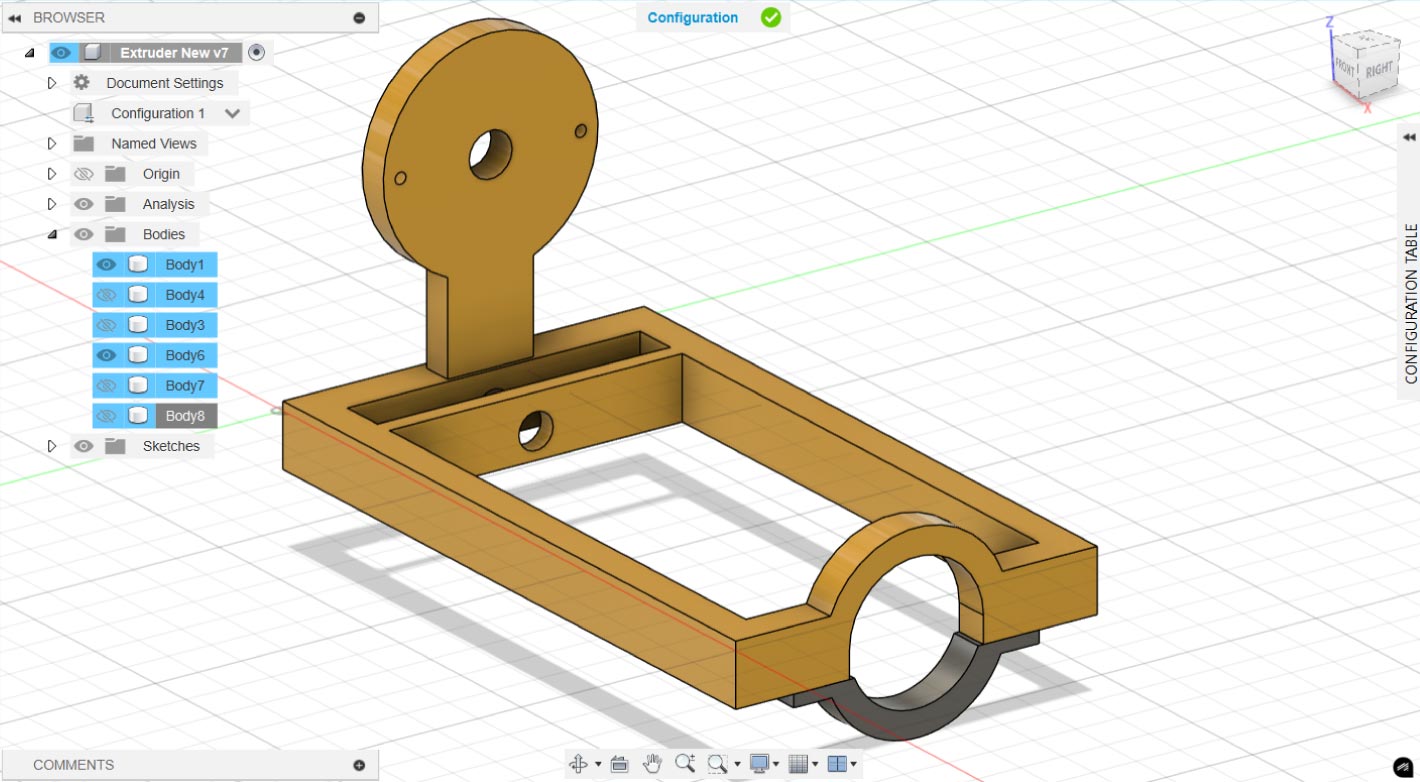Open Viewports dropdown arrow
1420x782 pixels.
click(854, 765)
